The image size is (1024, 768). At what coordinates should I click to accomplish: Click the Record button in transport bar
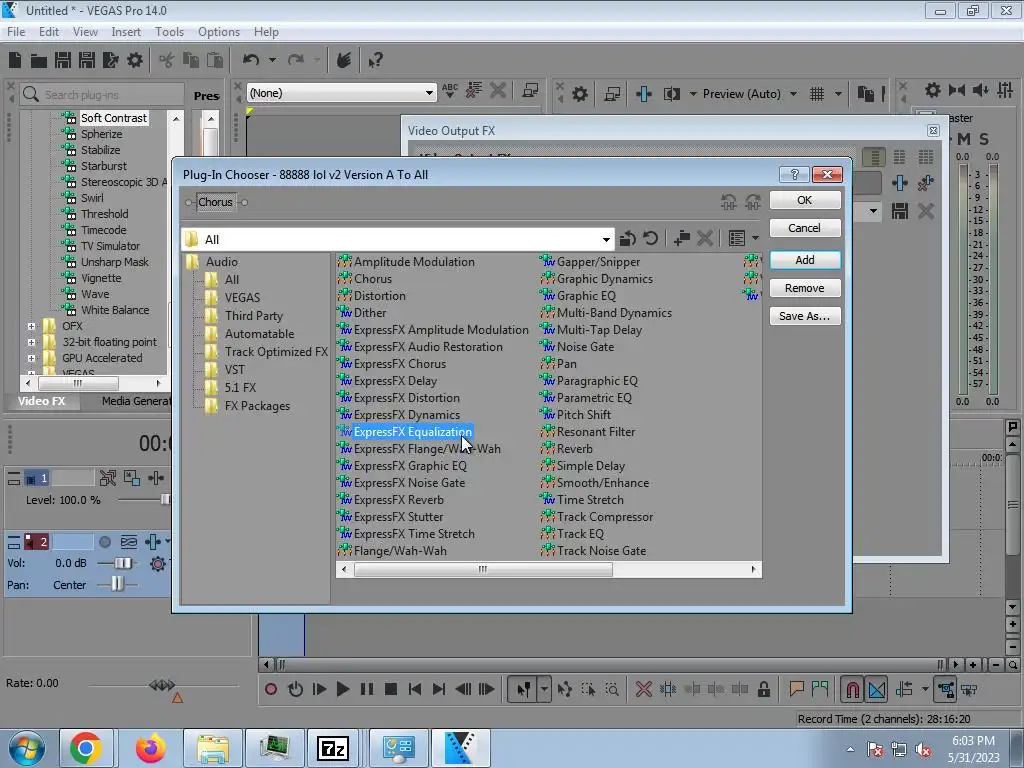[270, 689]
